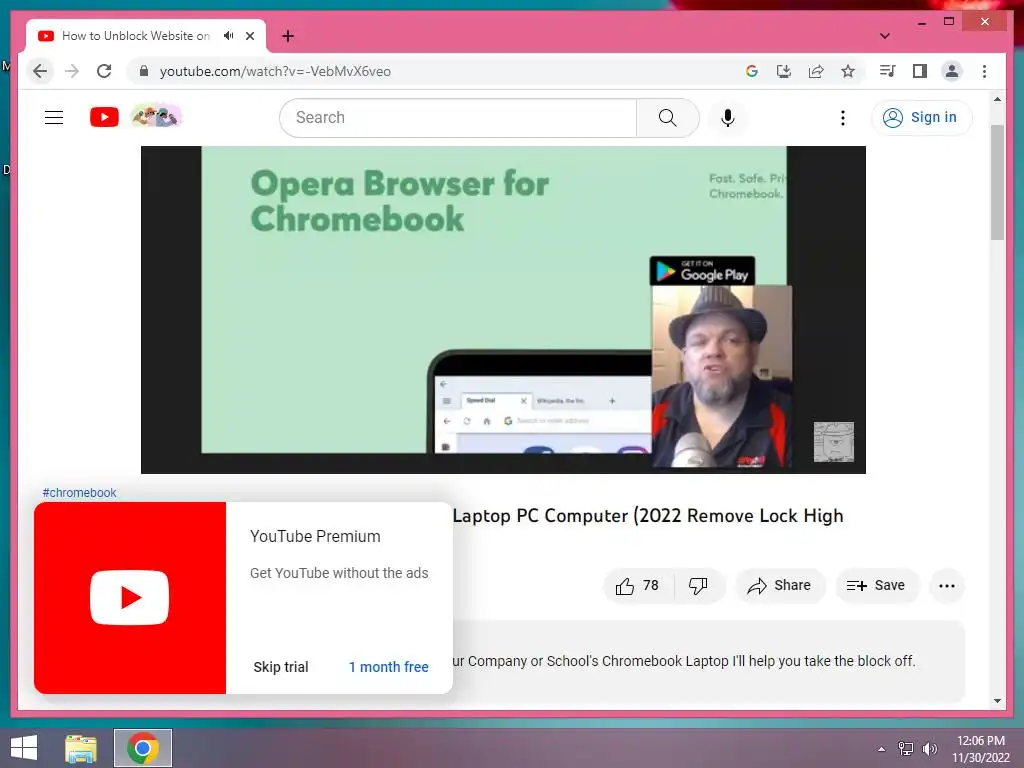The image size is (1024, 768).
Task: Open the #chromebook hashtag link
Action: (79, 493)
